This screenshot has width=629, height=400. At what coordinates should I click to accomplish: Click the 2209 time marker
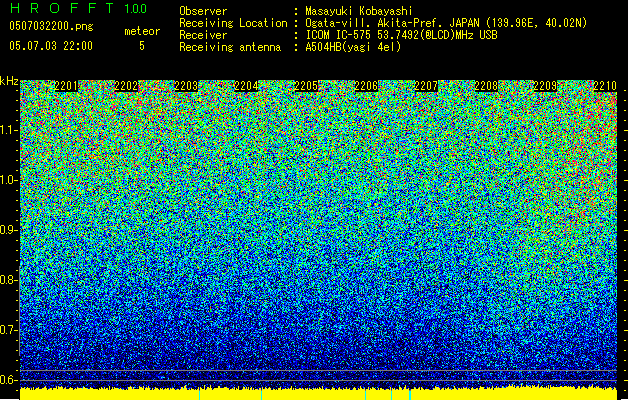point(546,86)
